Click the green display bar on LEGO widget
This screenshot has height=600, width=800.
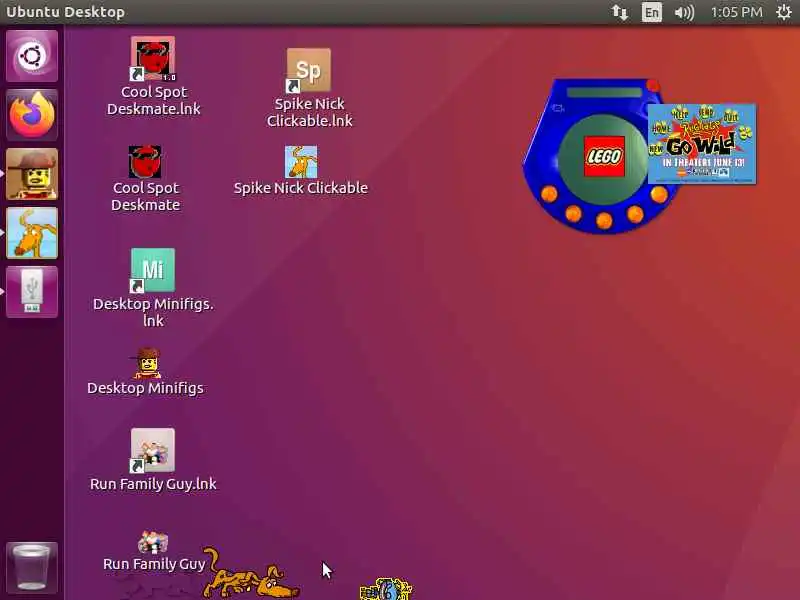[x=604, y=92]
